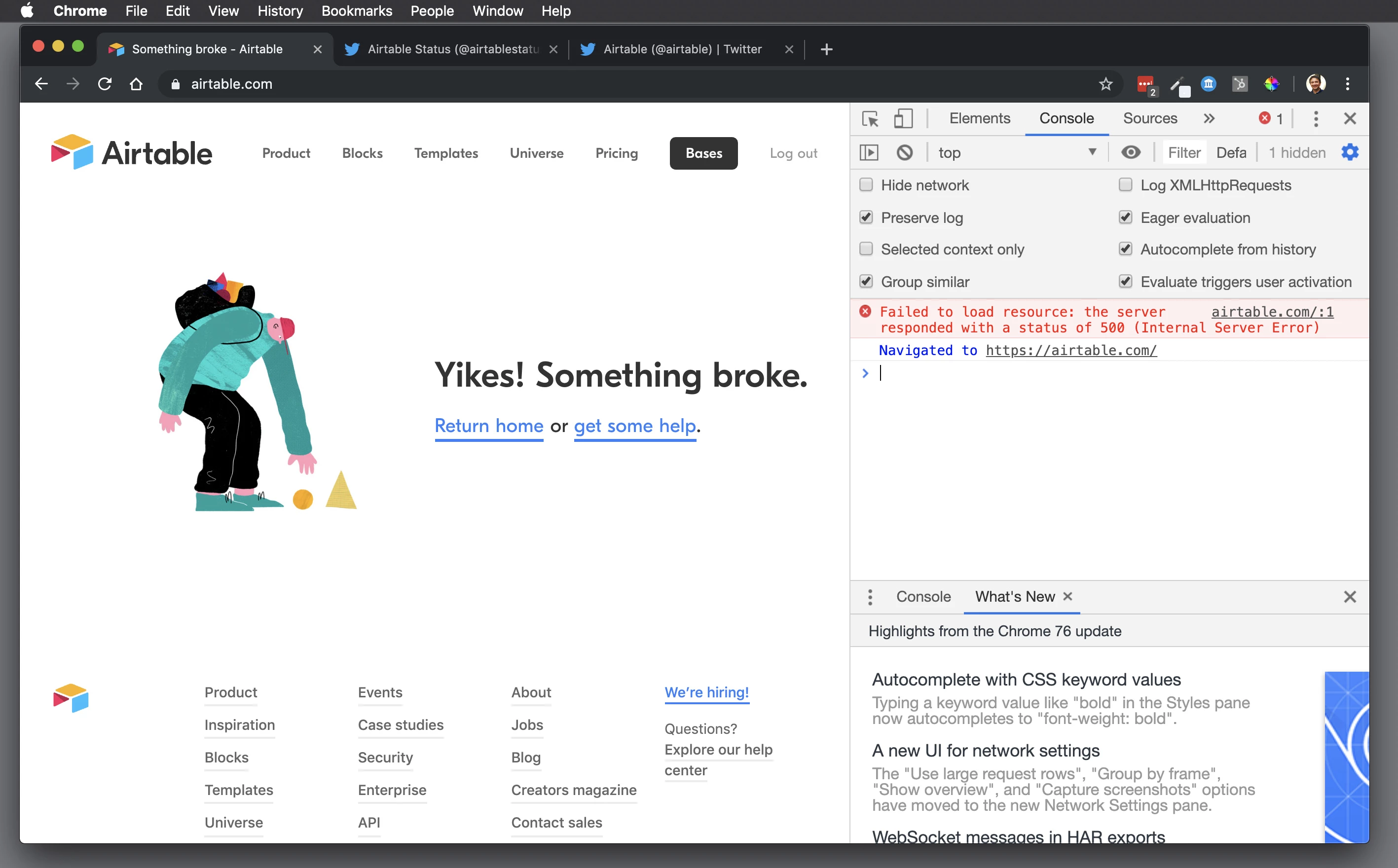Viewport: 1398px width, 868px height.
Task: Open the colorful color-picker extension icon
Action: [1271, 84]
